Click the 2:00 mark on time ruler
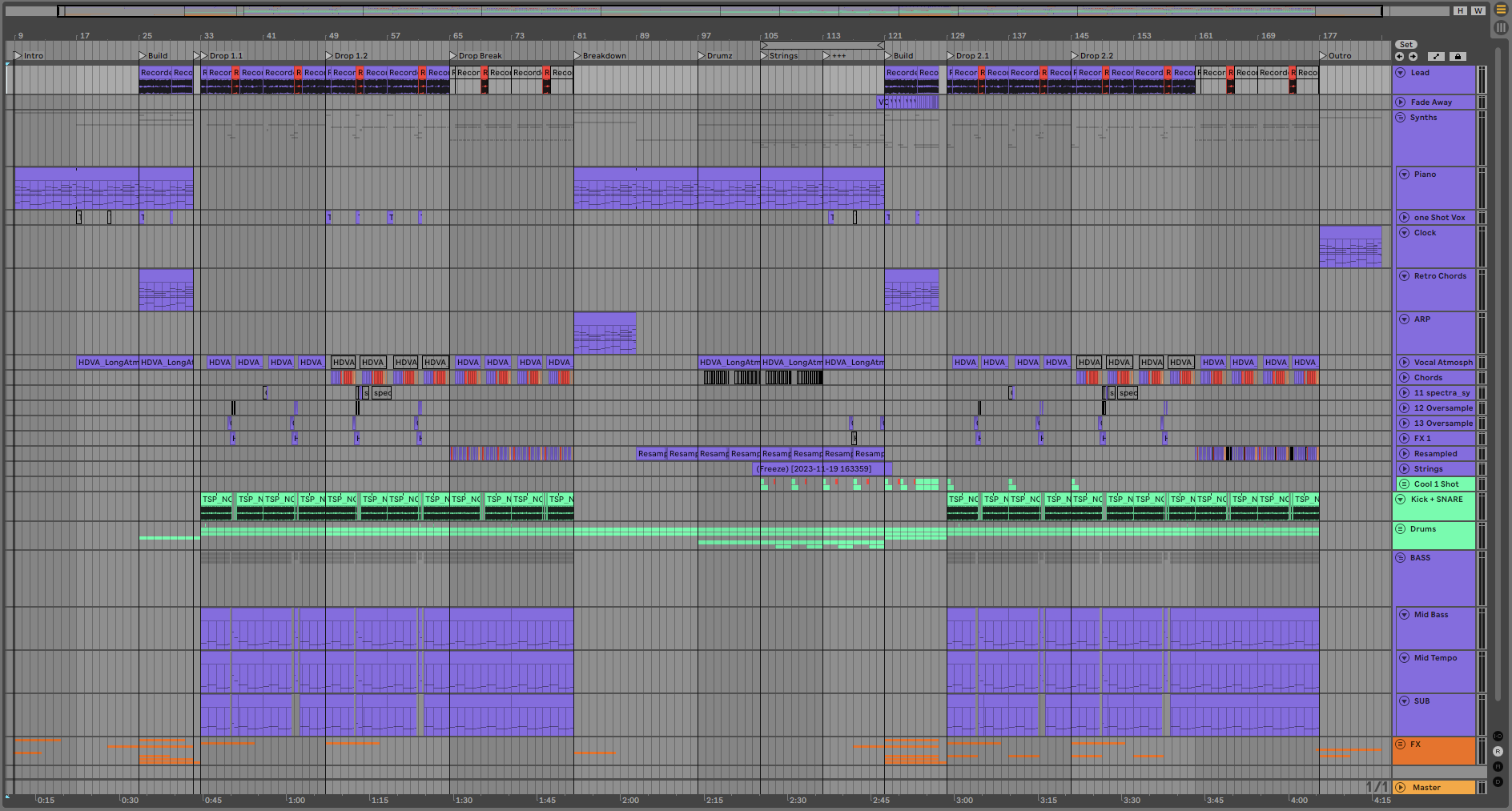1512x811 pixels. (x=630, y=800)
